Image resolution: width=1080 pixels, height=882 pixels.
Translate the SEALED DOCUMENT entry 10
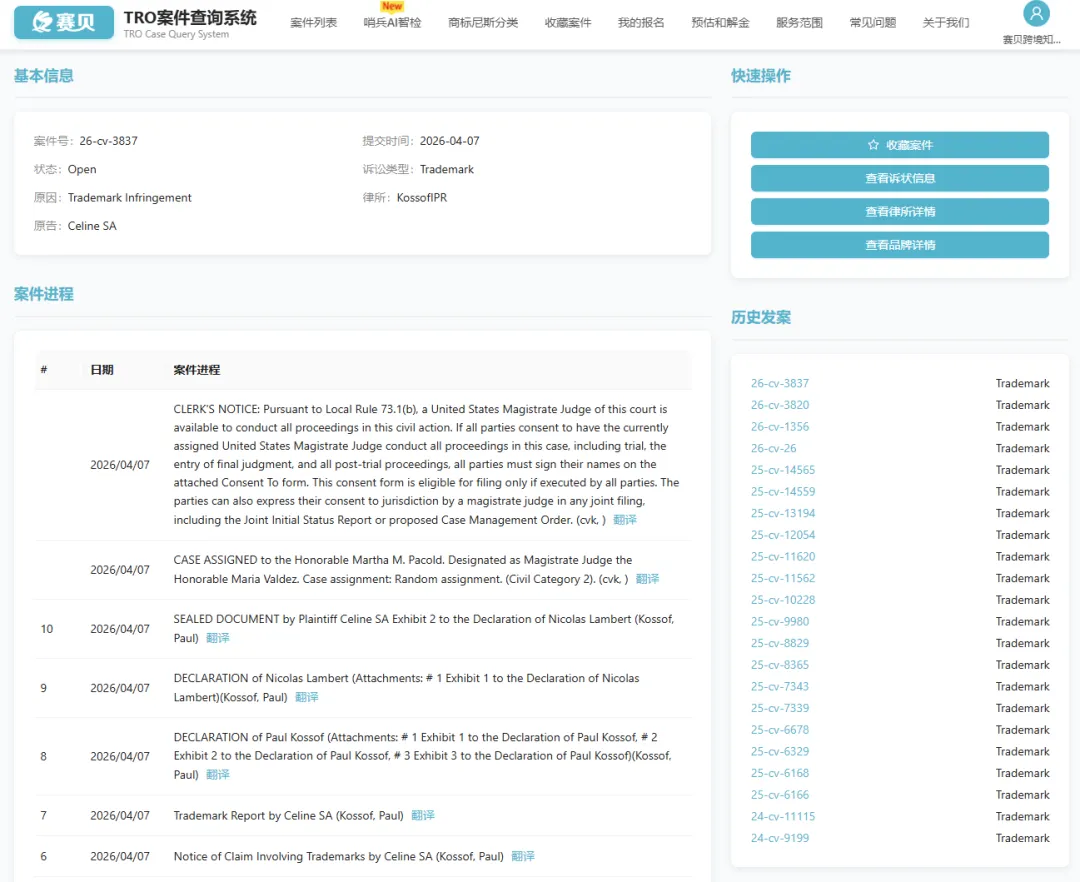pos(218,638)
